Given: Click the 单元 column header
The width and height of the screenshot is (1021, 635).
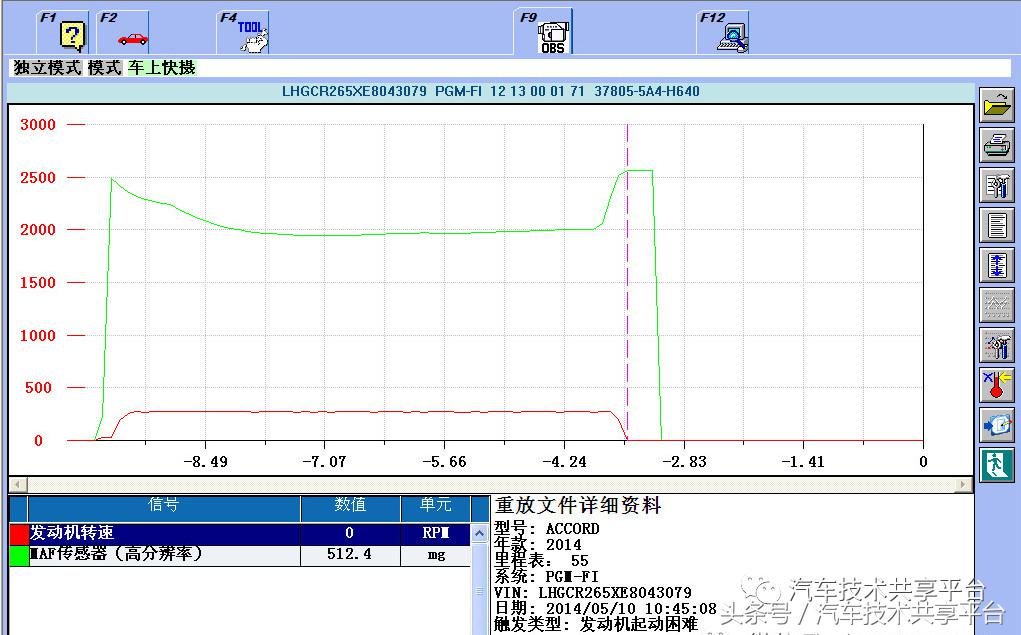Looking at the screenshot, I should (435, 507).
